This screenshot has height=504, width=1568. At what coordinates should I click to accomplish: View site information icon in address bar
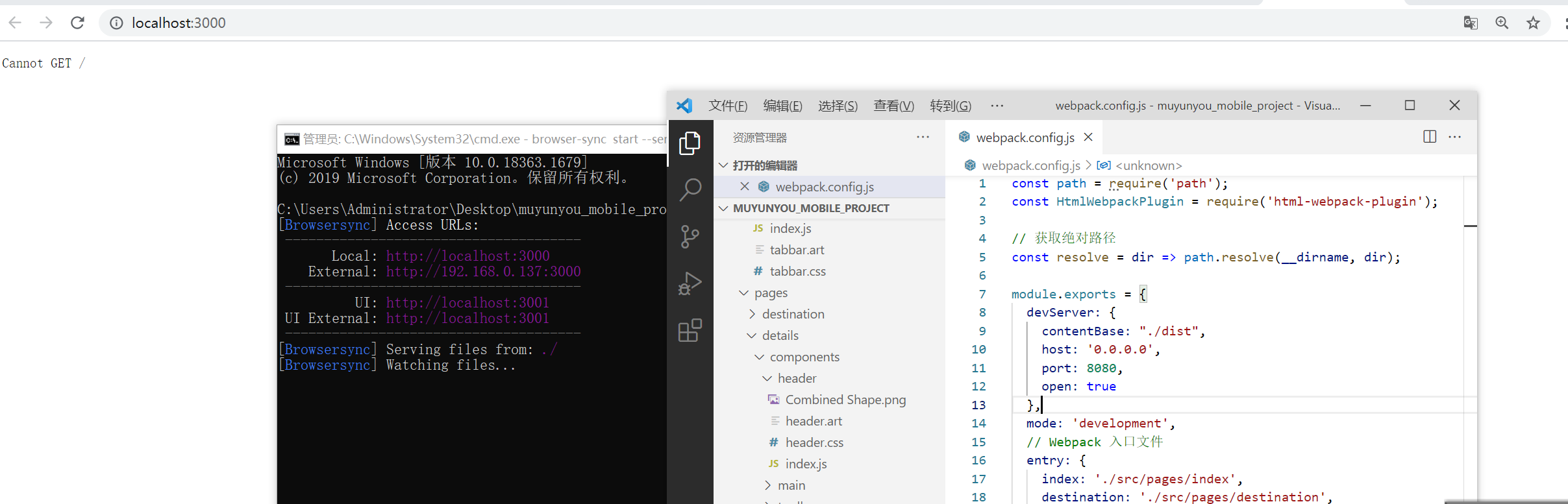(x=116, y=23)
